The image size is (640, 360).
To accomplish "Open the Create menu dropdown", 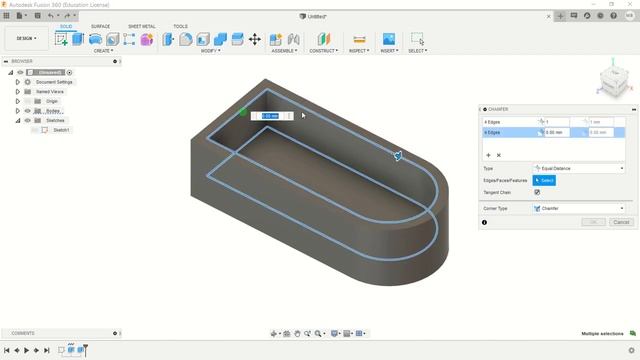I will point(103,51).
